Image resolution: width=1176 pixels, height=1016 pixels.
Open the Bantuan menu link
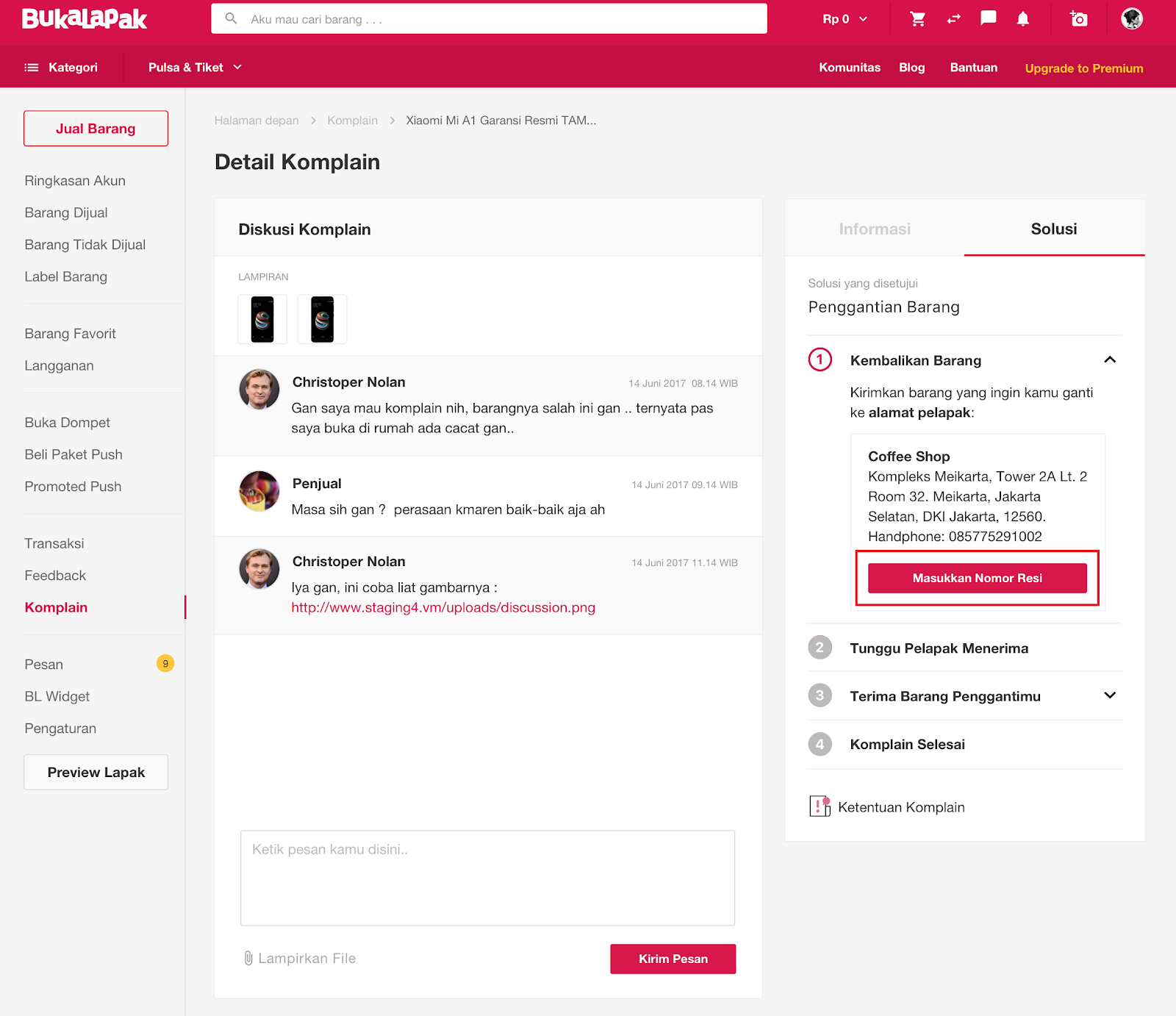pyautogui.click(x=974, y=68)
